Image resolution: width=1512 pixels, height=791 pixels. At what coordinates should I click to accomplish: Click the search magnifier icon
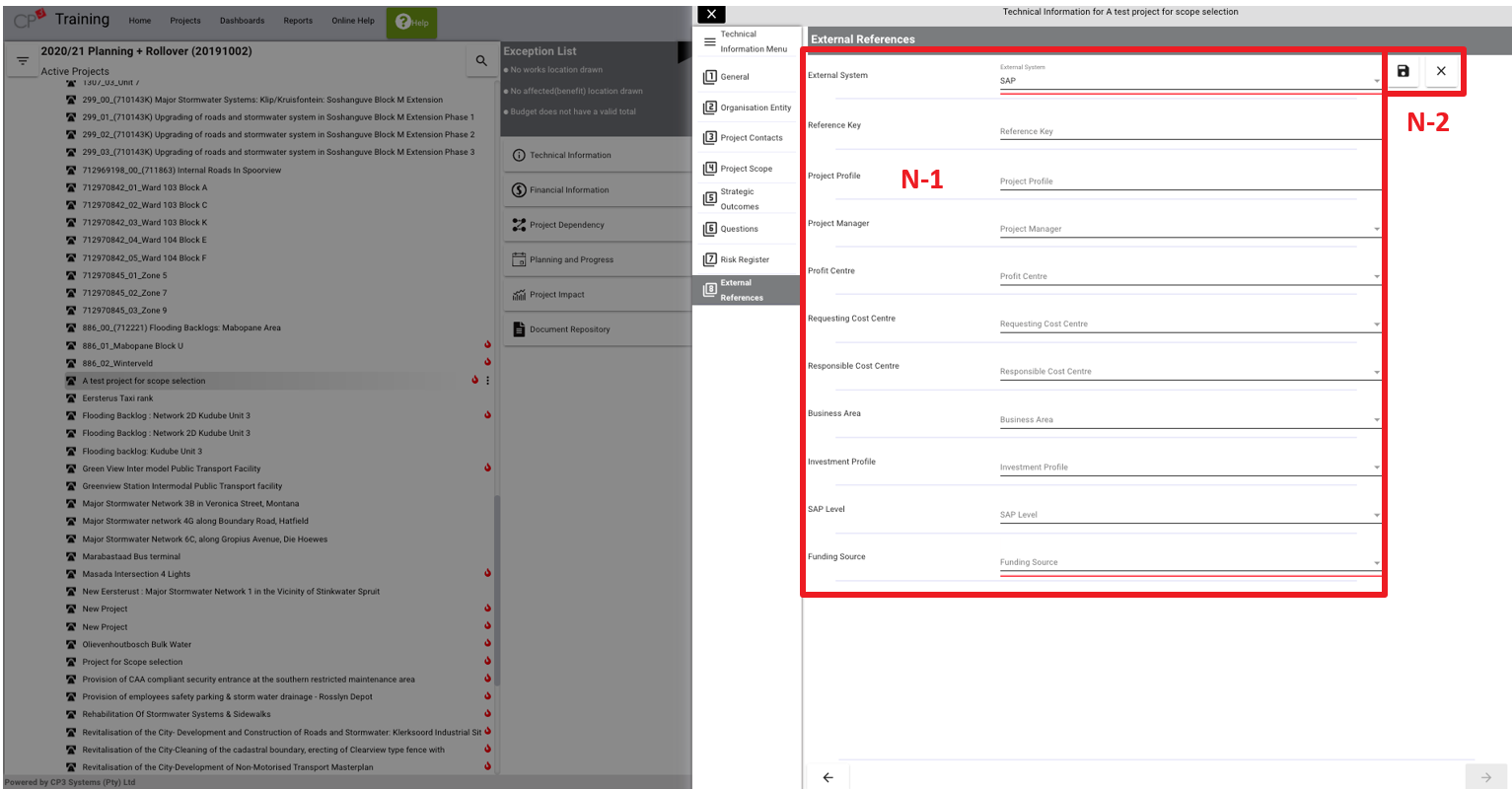click(x=481, y=61)
